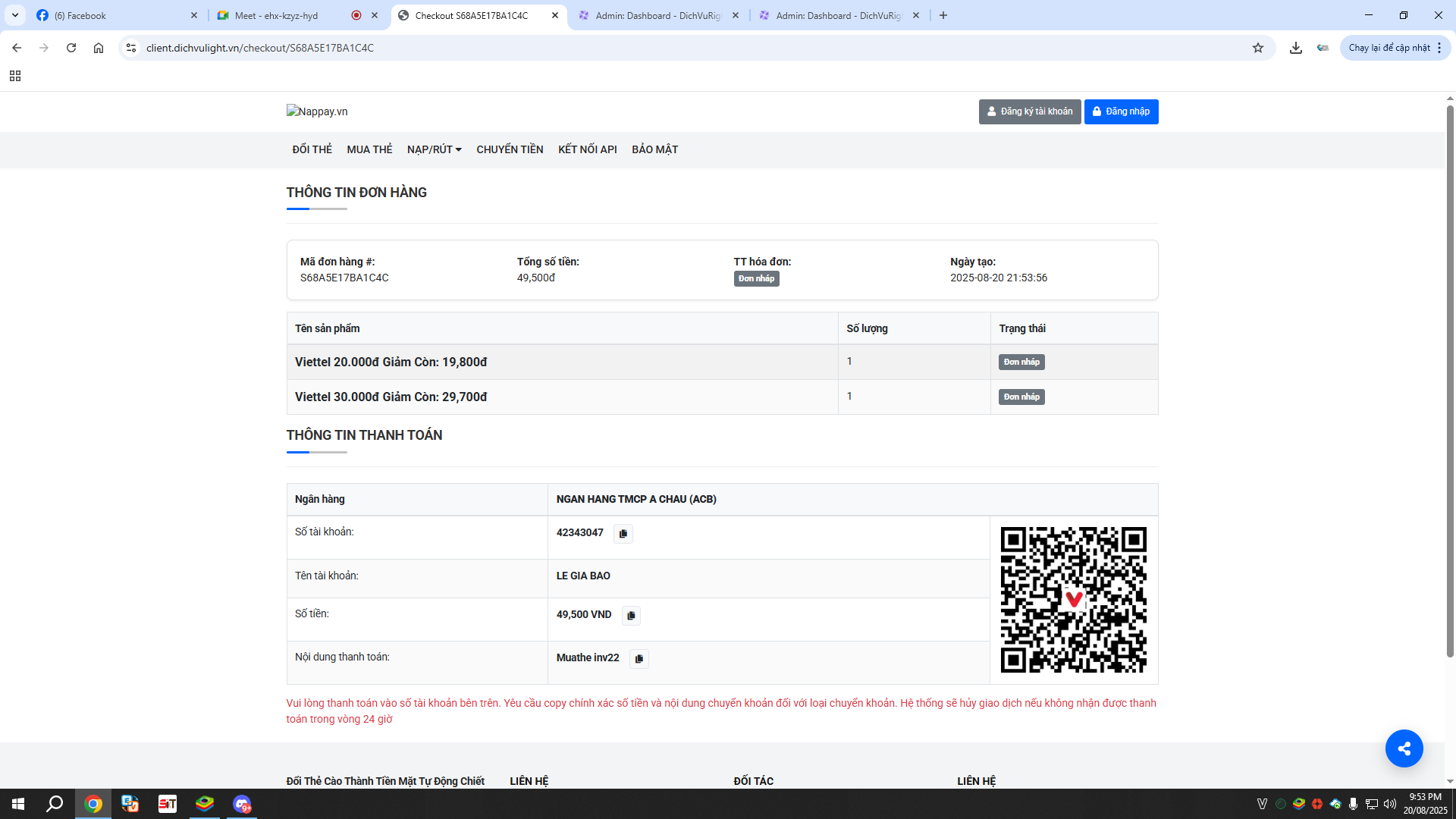Open the tab search chevron

point(15,15)
